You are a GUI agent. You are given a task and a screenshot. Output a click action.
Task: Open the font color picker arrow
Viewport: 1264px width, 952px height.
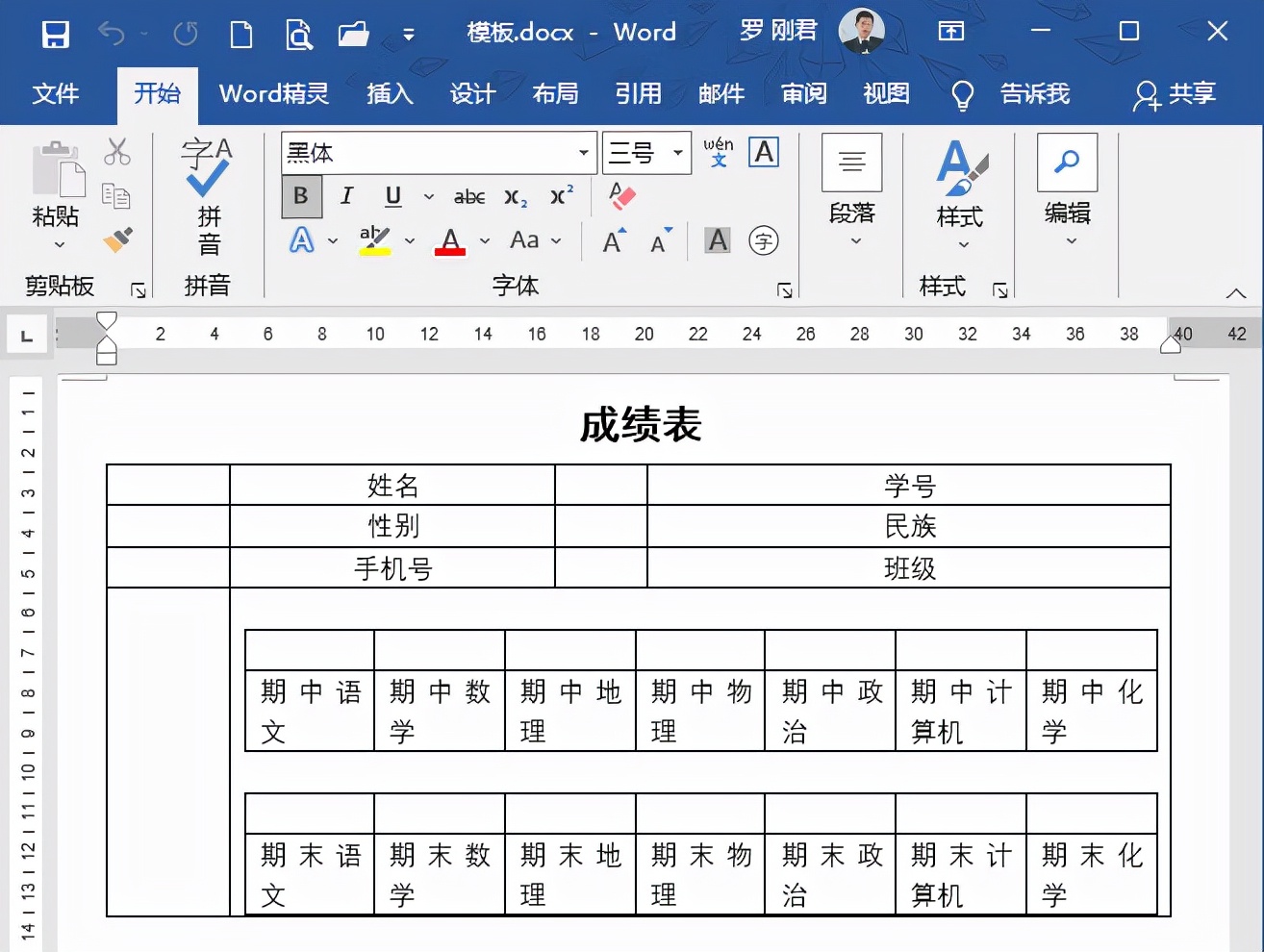coord(485,240)
